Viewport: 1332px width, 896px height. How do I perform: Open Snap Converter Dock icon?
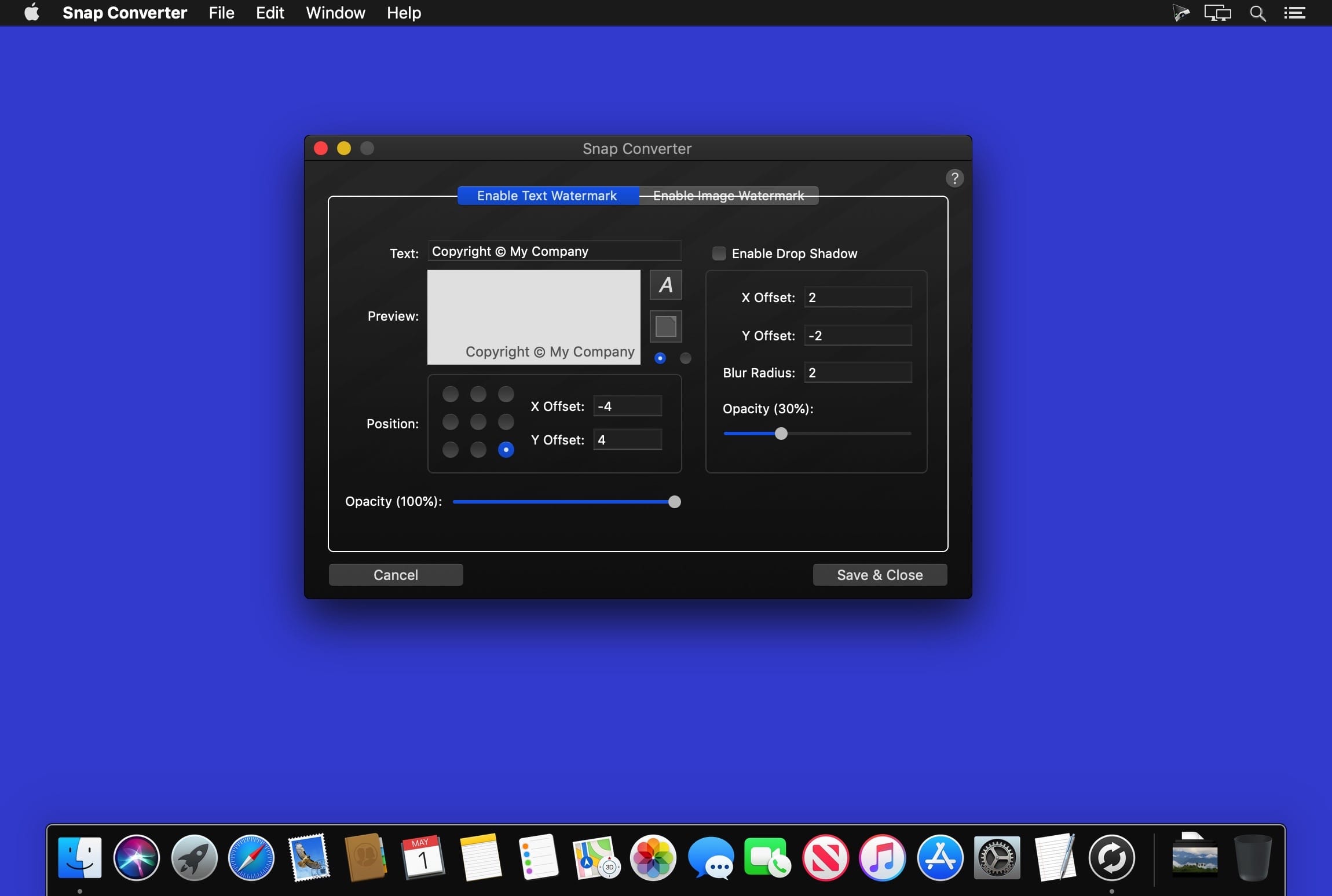1111,858
